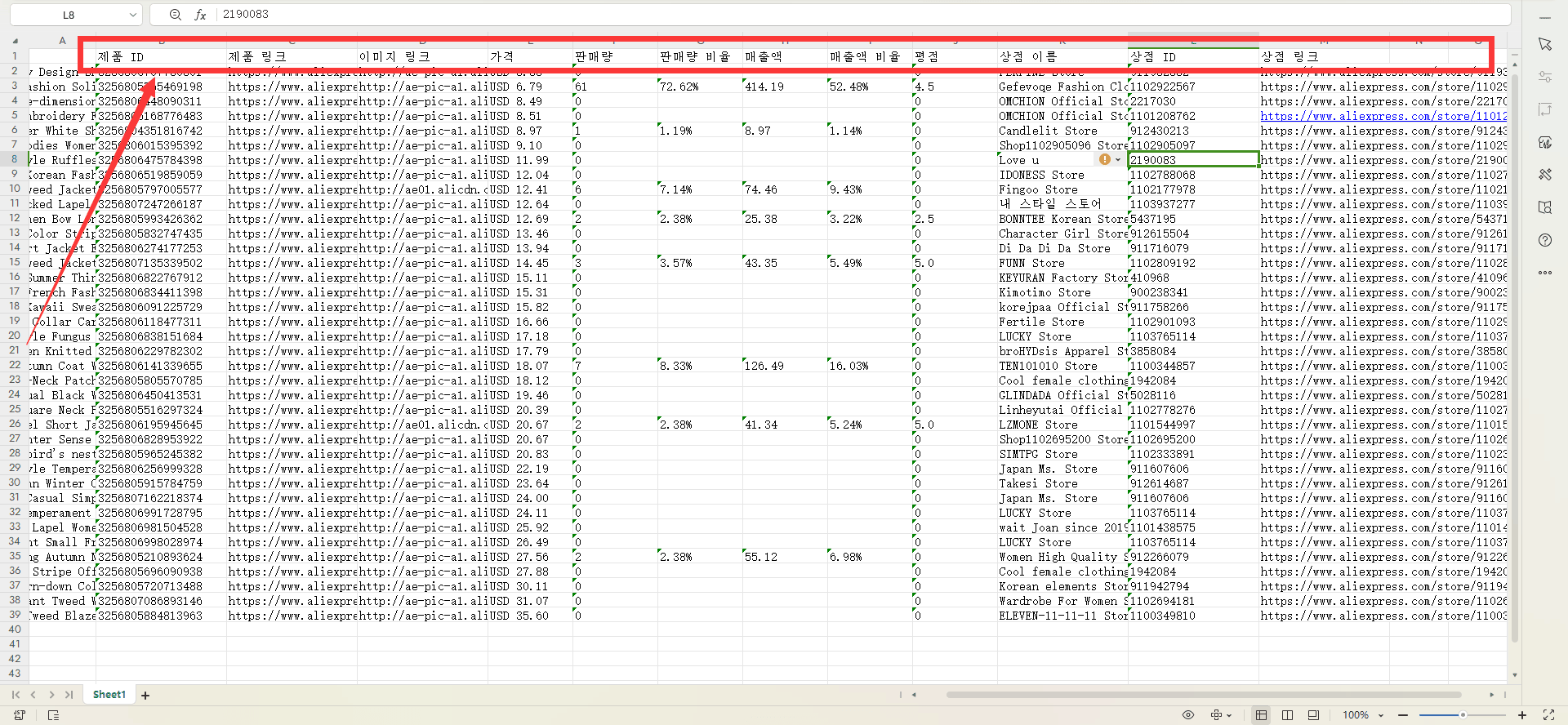Toggle eye protection mode icon

coord(1188,715)
